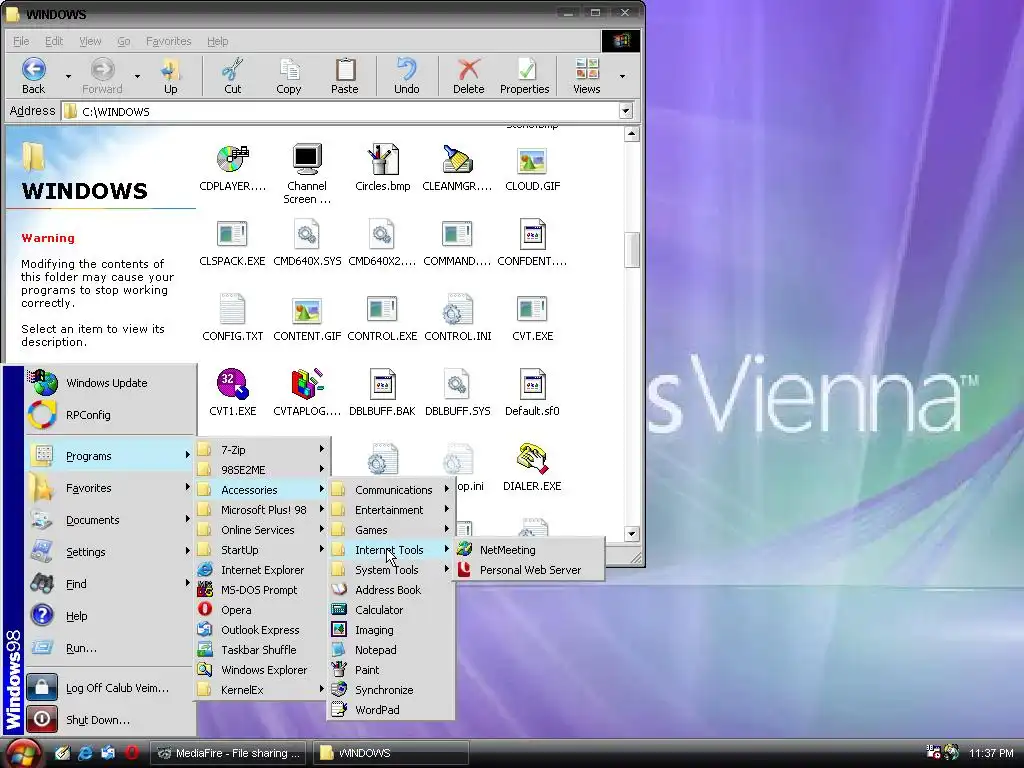Click Internet Explorer quick launch icon
The width and height of the screenshot is (1024, 768).
coord(85,753)
